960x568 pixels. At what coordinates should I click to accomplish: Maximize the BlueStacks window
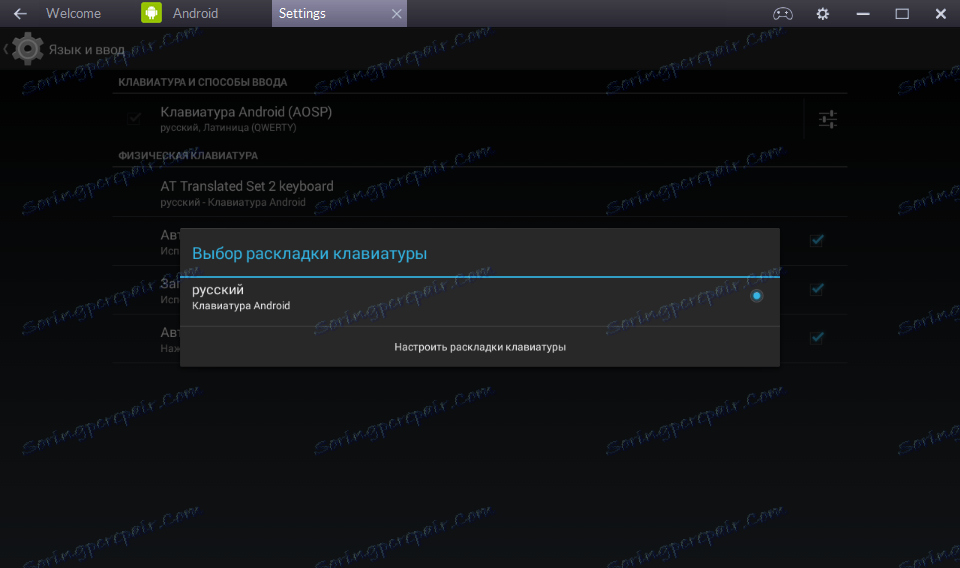[x=902, y=13]
